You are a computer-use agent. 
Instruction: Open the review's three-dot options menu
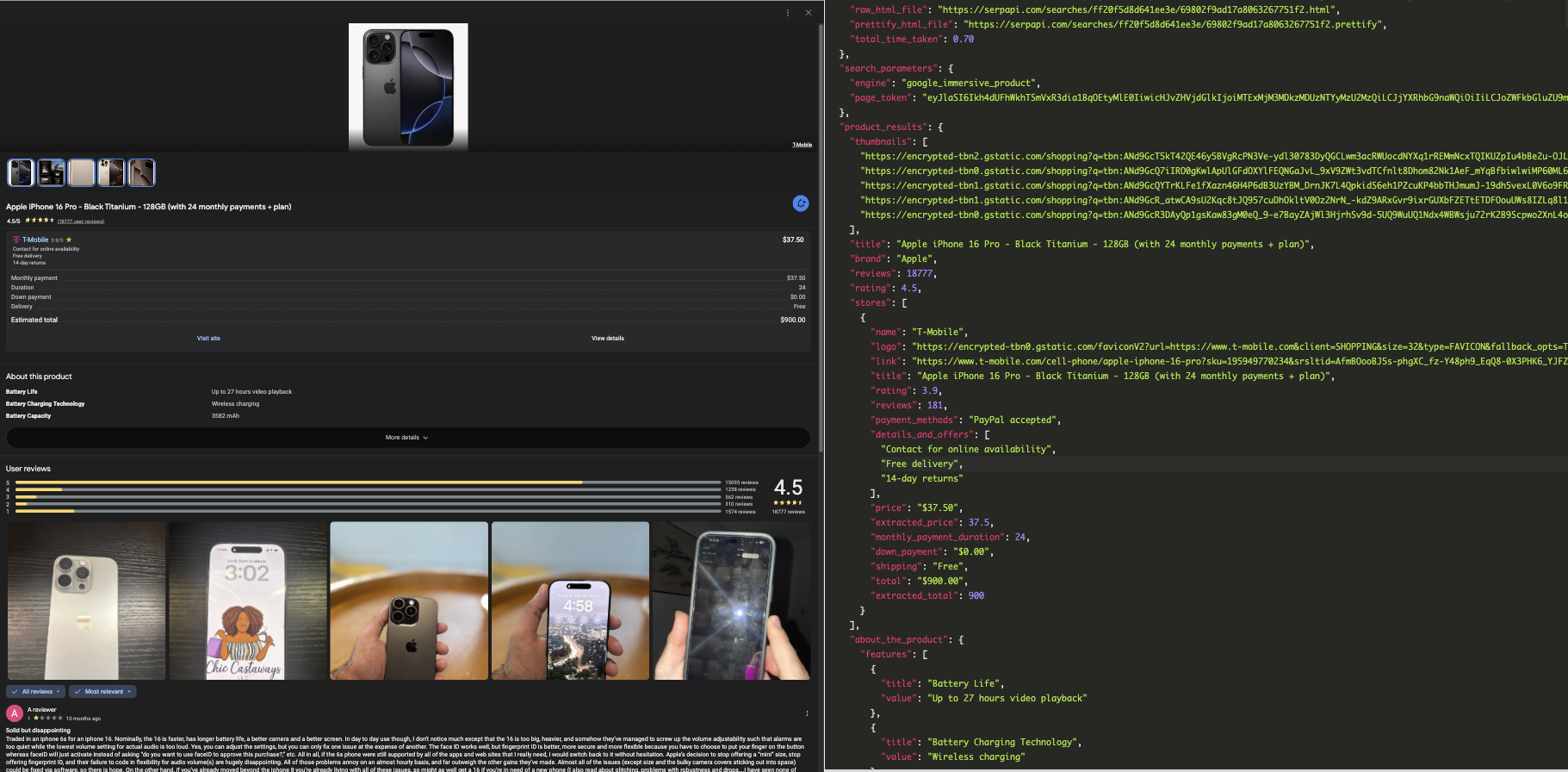807,713
